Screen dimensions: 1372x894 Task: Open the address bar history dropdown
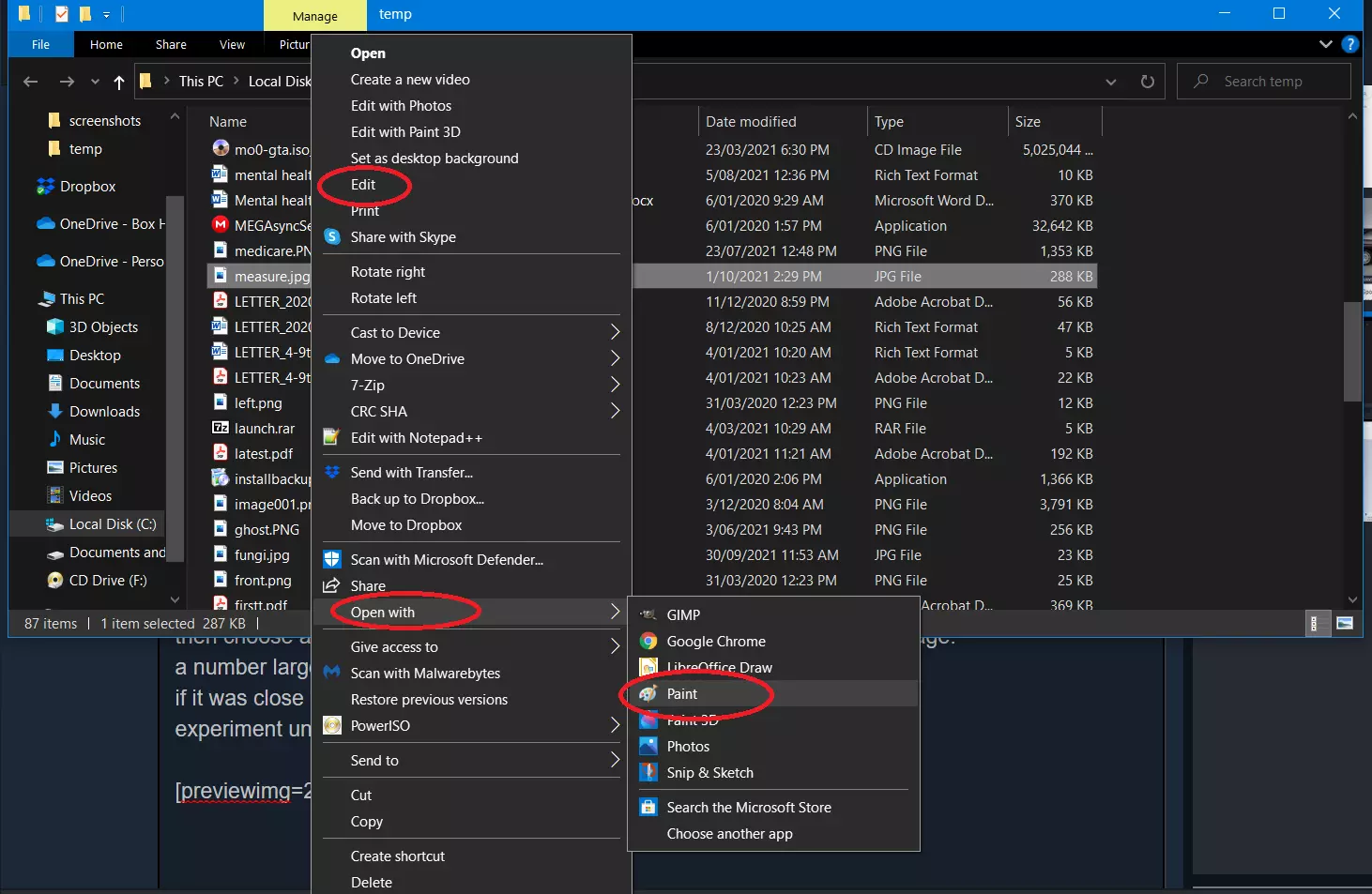coord(1111,82)
